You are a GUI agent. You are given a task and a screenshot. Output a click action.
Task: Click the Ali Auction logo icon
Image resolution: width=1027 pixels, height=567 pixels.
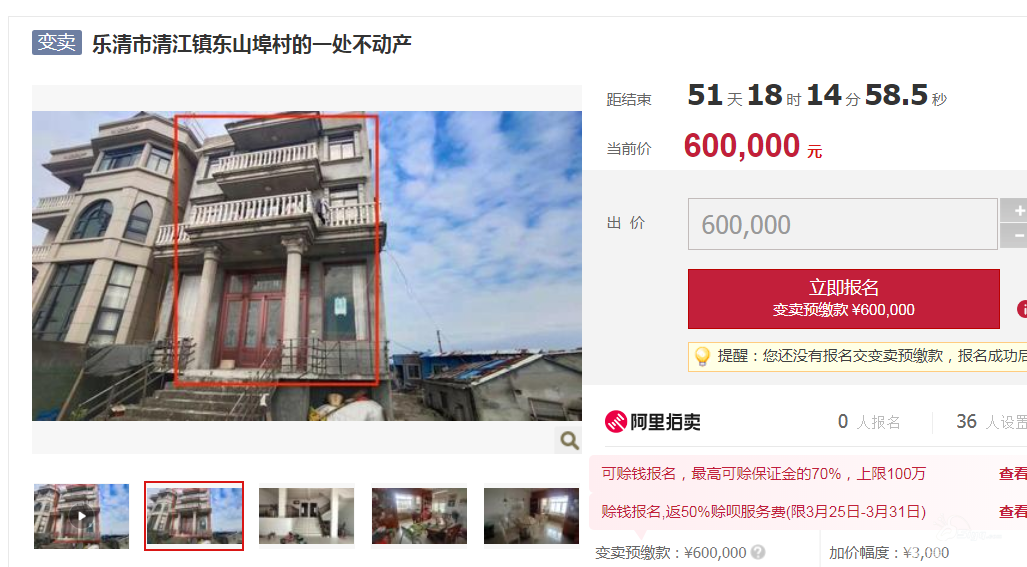coord(616,421)
